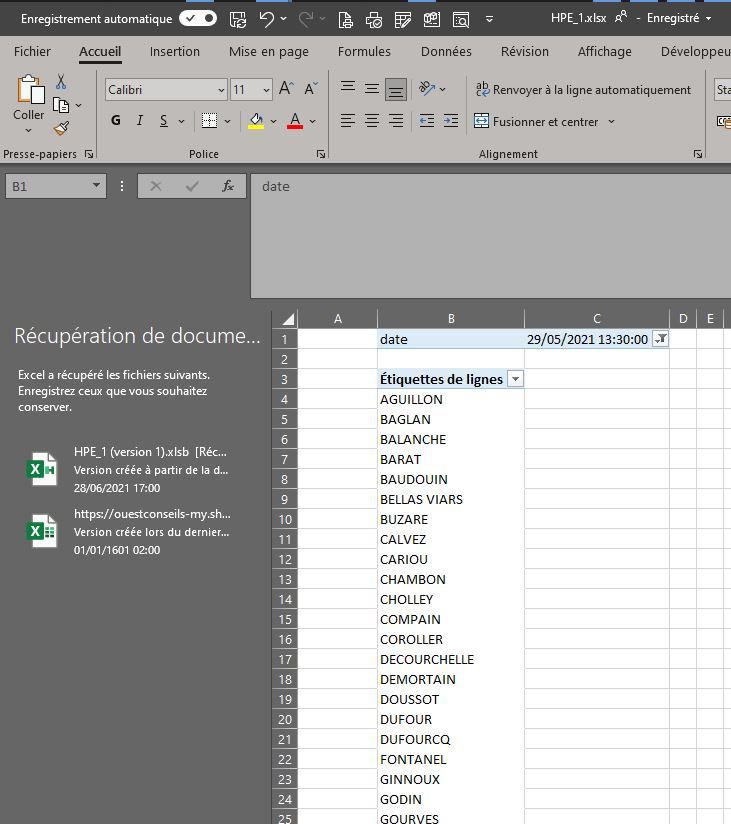This screenshot has width=731, height=824.
Task: Click the formula bar containing date
Action: pos(491,236)
